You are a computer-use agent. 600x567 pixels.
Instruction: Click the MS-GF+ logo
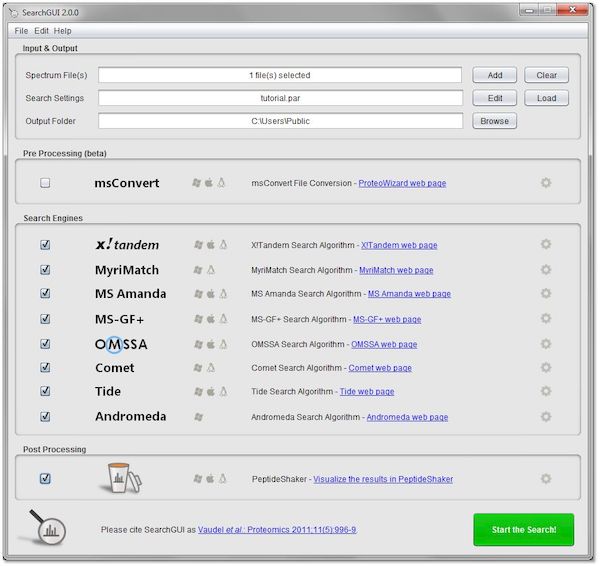click(119, 319)
